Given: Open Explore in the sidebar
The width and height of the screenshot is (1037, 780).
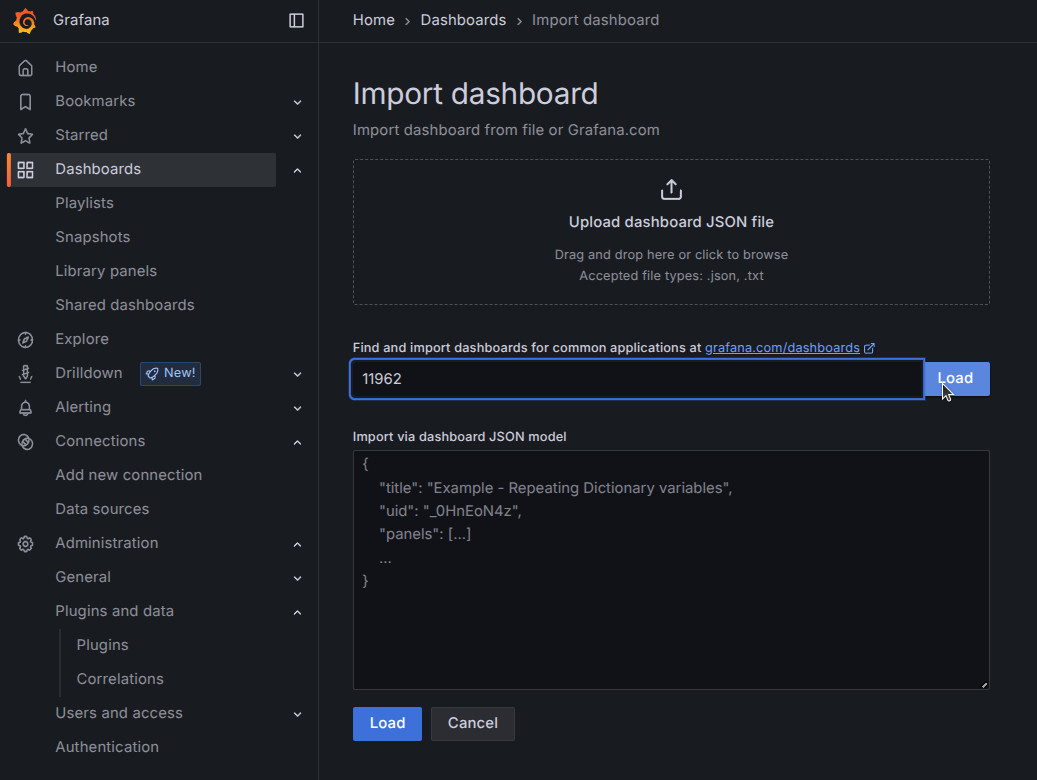Looking at the screenshot, I should pos(82,339).
